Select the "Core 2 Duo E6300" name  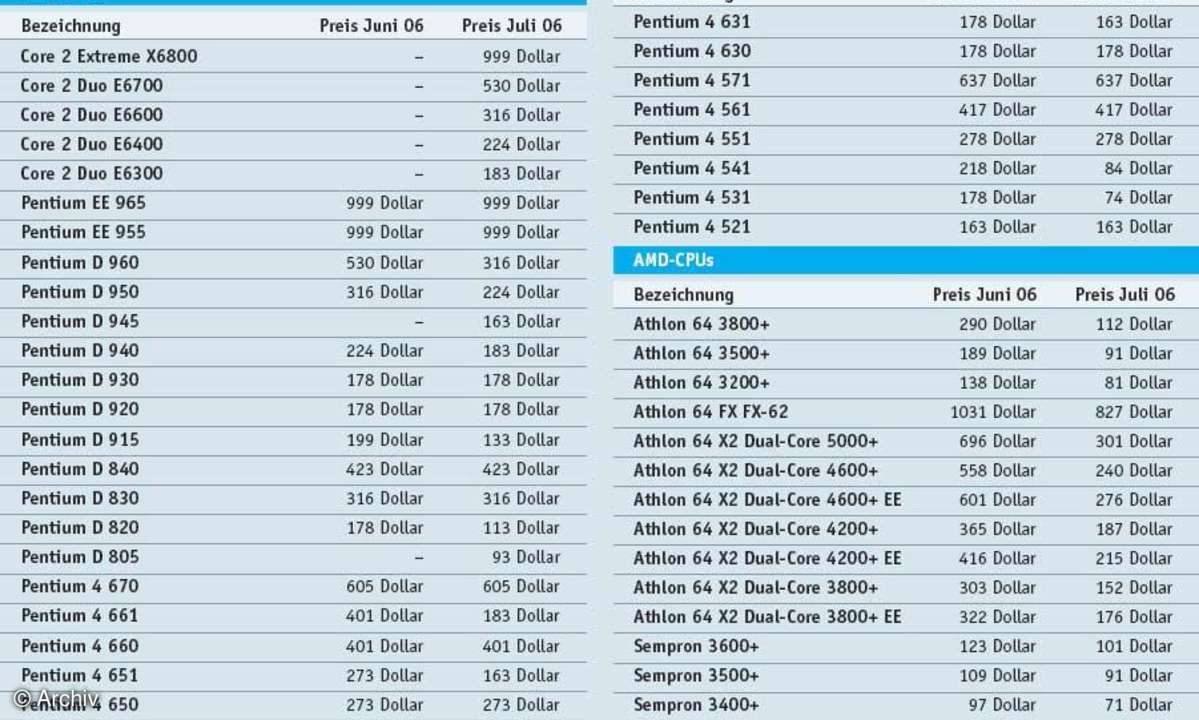click(x=92, y=174)
